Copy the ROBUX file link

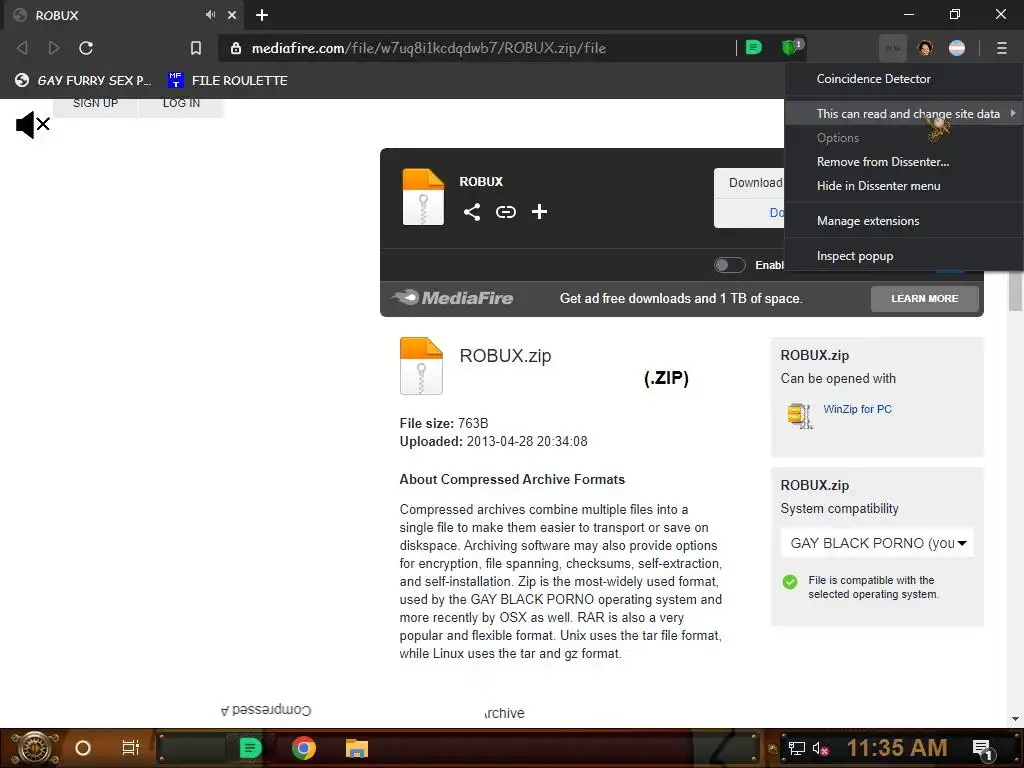point(505,212)
